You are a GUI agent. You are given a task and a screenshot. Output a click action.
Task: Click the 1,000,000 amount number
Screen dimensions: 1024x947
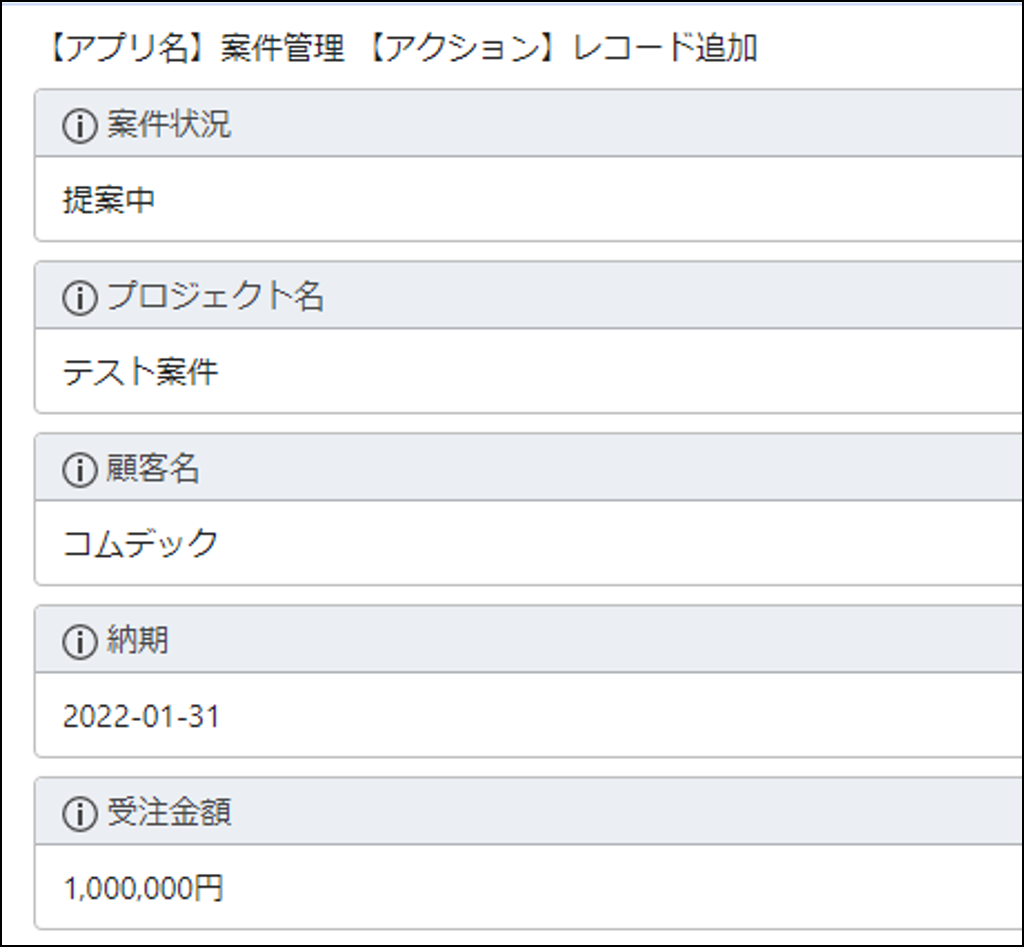tap(128, 888)
